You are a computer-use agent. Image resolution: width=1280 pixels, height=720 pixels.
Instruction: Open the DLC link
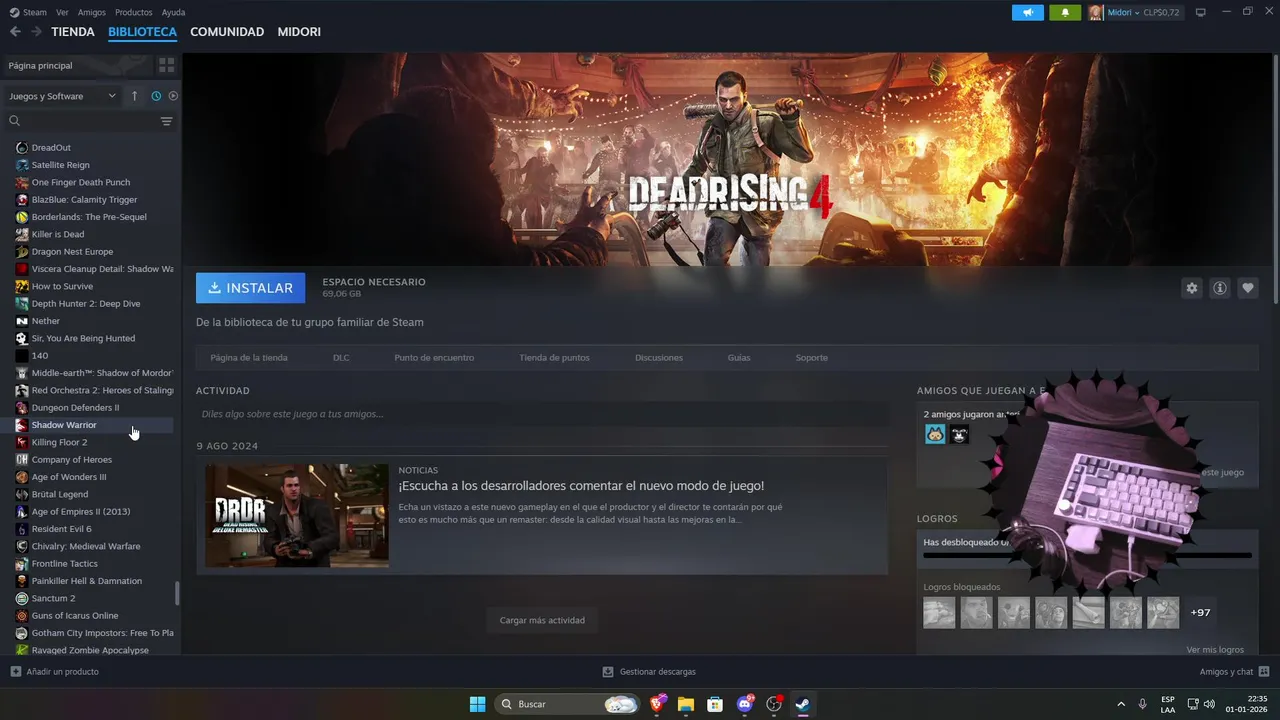[341, 357]
